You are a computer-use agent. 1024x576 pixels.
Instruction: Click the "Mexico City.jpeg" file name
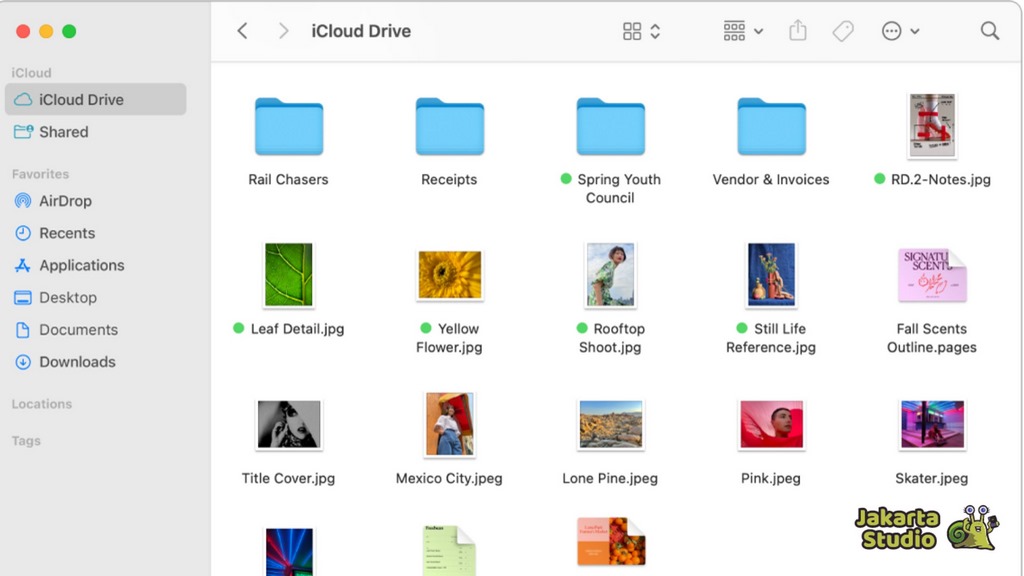[449, 478]
